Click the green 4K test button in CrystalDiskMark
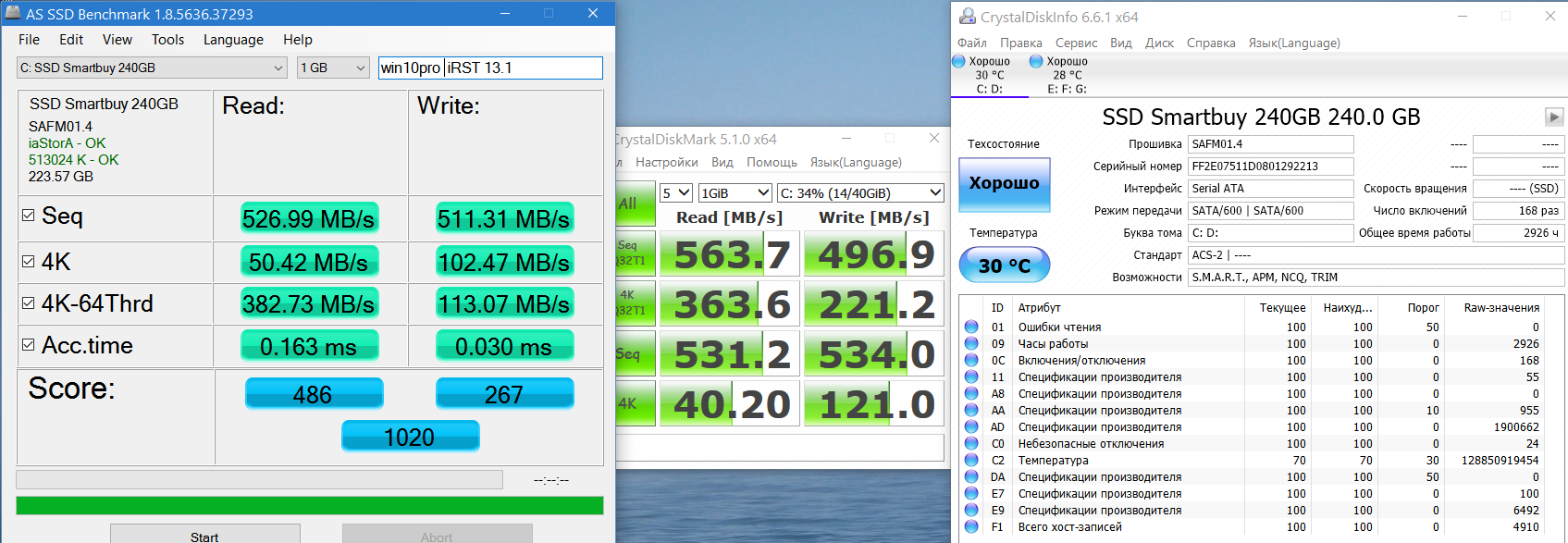The image size is (1568, 543). [x=635, y=403]
